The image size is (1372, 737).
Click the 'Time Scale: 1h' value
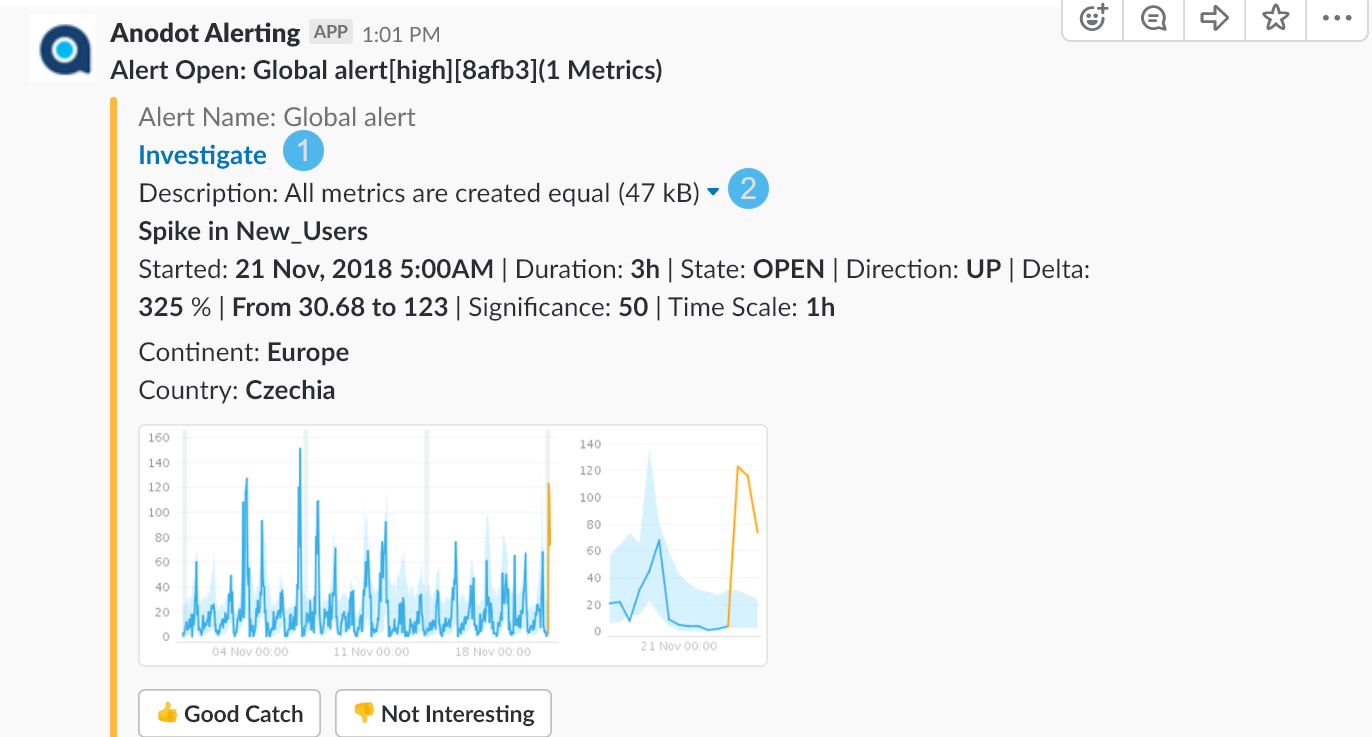(752, 307)
